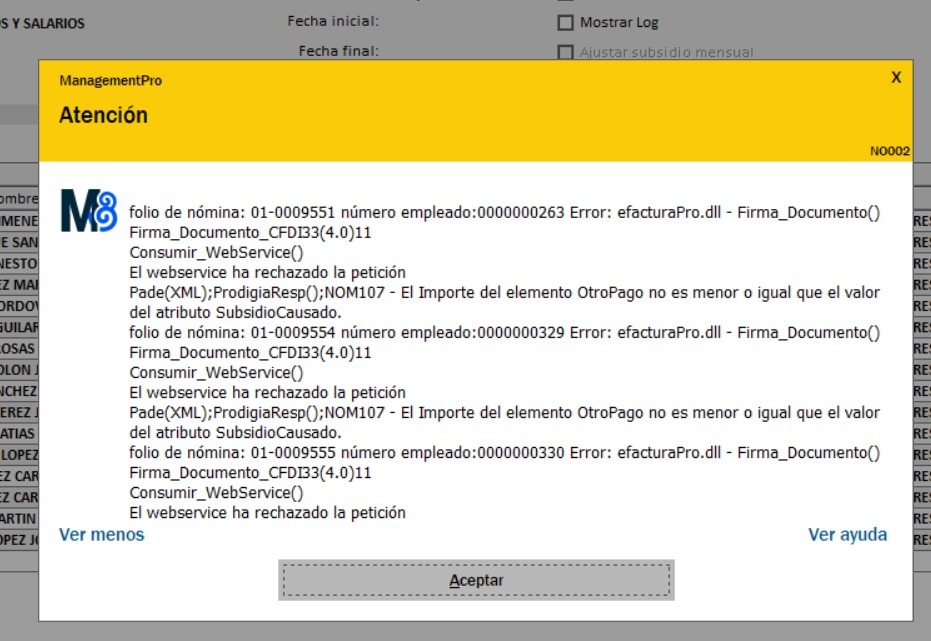Image resolution: width=931 pixels, height=641 pixels.
Task: Select the ORDOV row in background grid
Action: coord(19,306)
